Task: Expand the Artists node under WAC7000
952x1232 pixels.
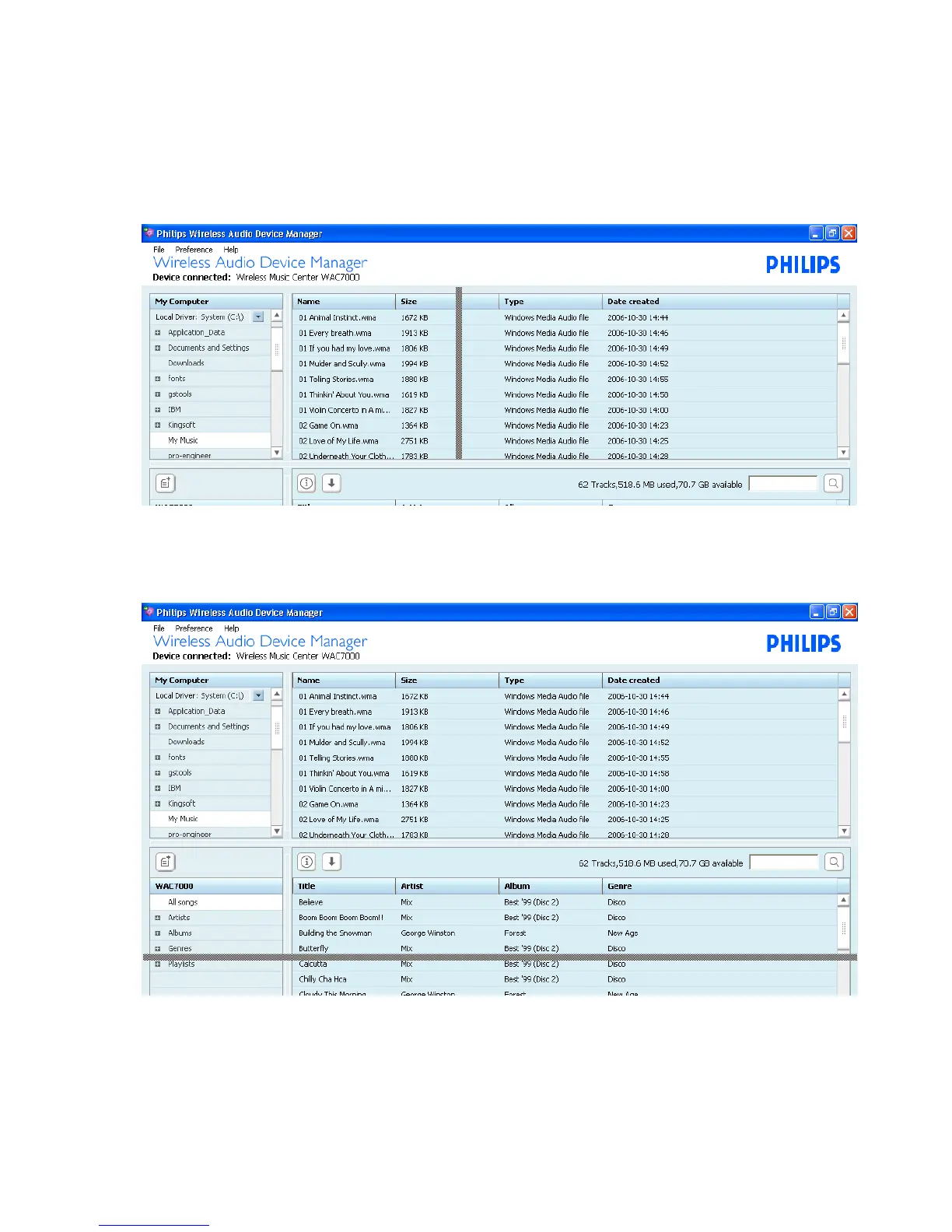Action: (158, 918)
